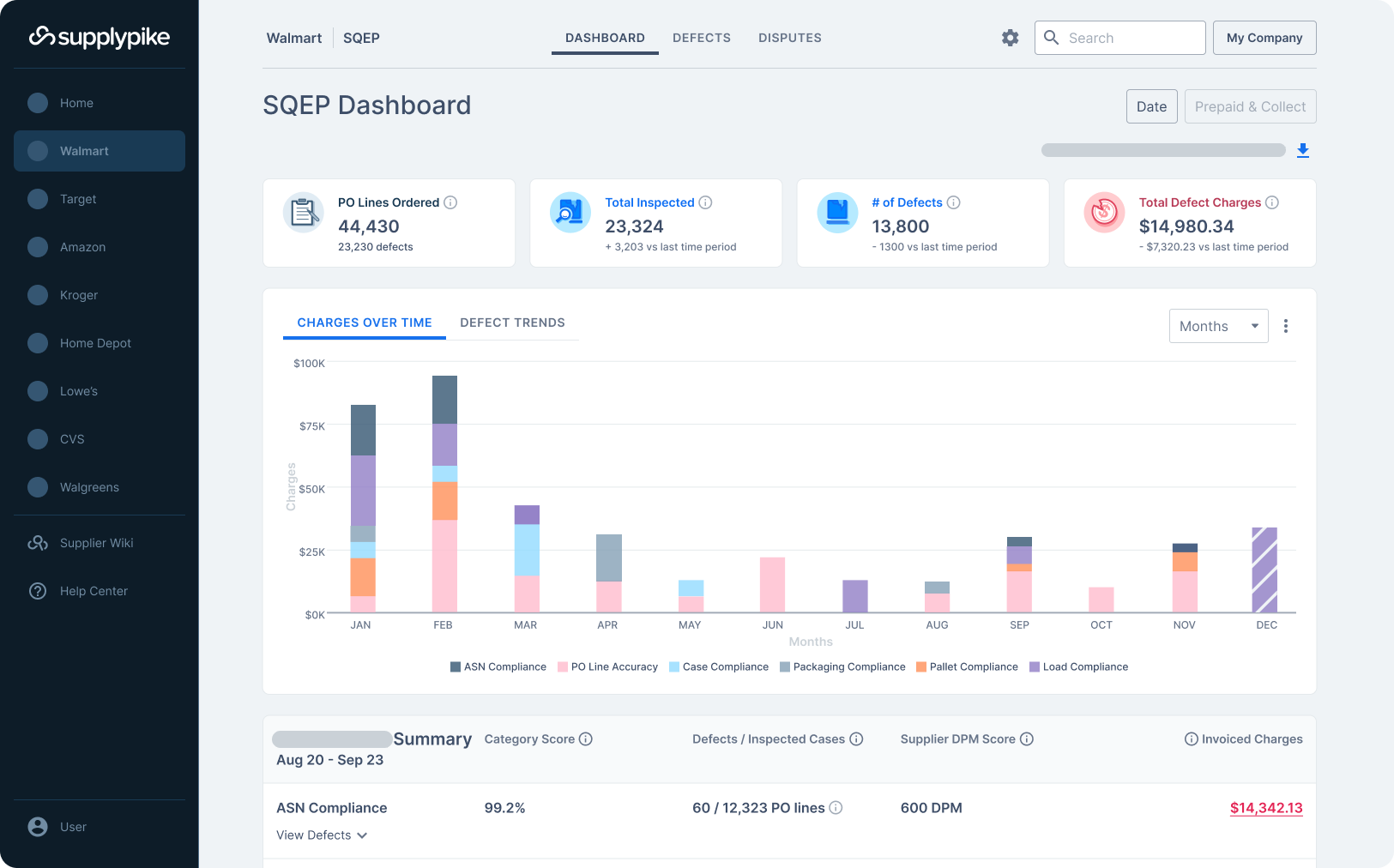The height and width of the screenshot is (868, 1394).
Task: Toggle Load Compliance series in legend
Action: [1079, 667]
